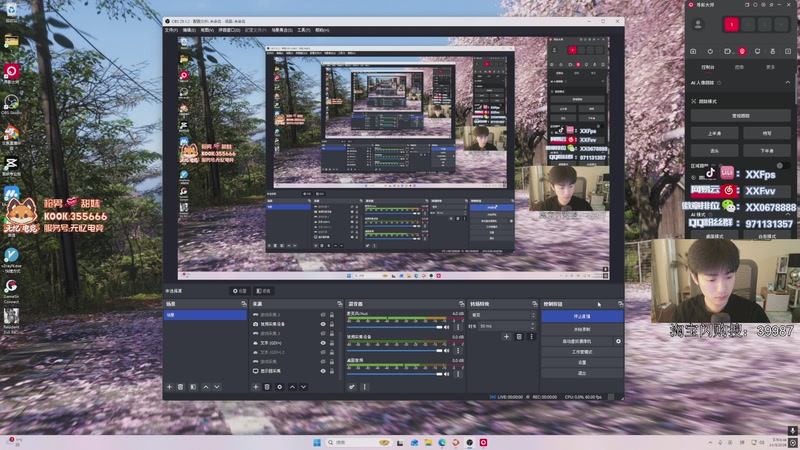The height and width of the screenshot is (450, 800).
Task: Pop out the Controls dock
Action: pyautogui.click(x=620, y=304)
